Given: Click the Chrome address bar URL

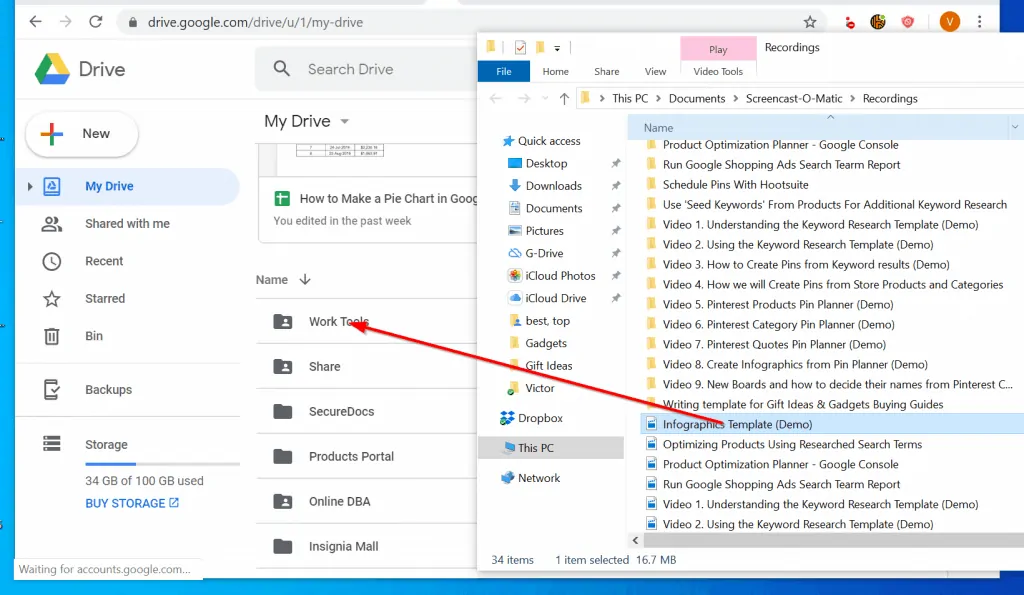Looking at the screenshot, I should pos(255,22).
